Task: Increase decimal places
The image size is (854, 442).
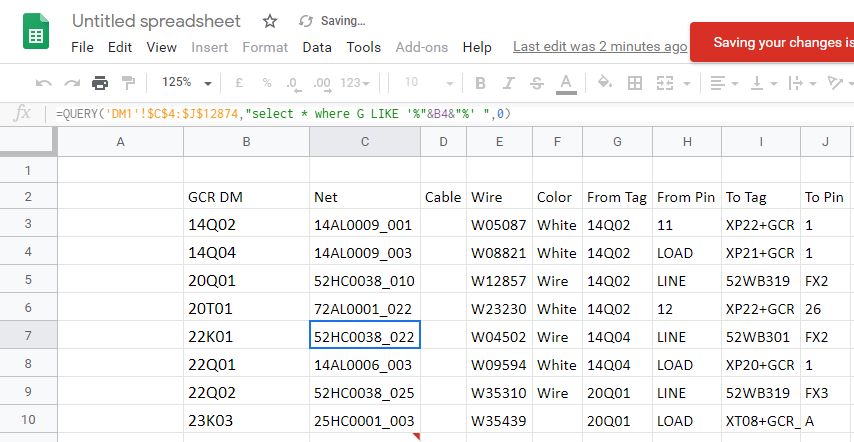Action: point(322,83)
